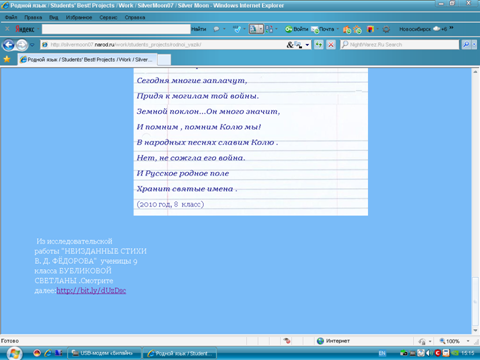Open the Правка menu

coord(33,17)
